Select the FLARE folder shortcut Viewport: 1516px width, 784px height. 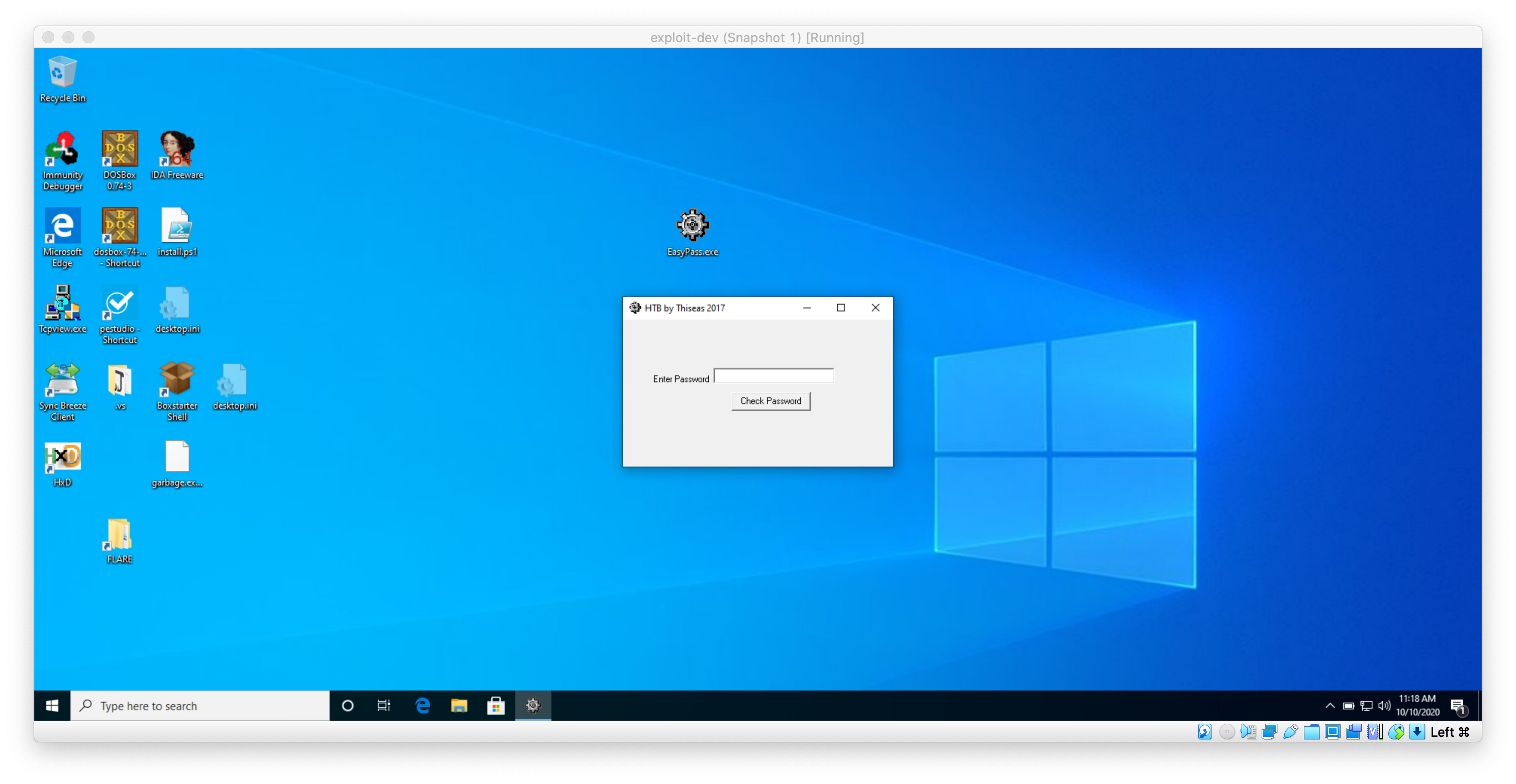click(120, 540)
